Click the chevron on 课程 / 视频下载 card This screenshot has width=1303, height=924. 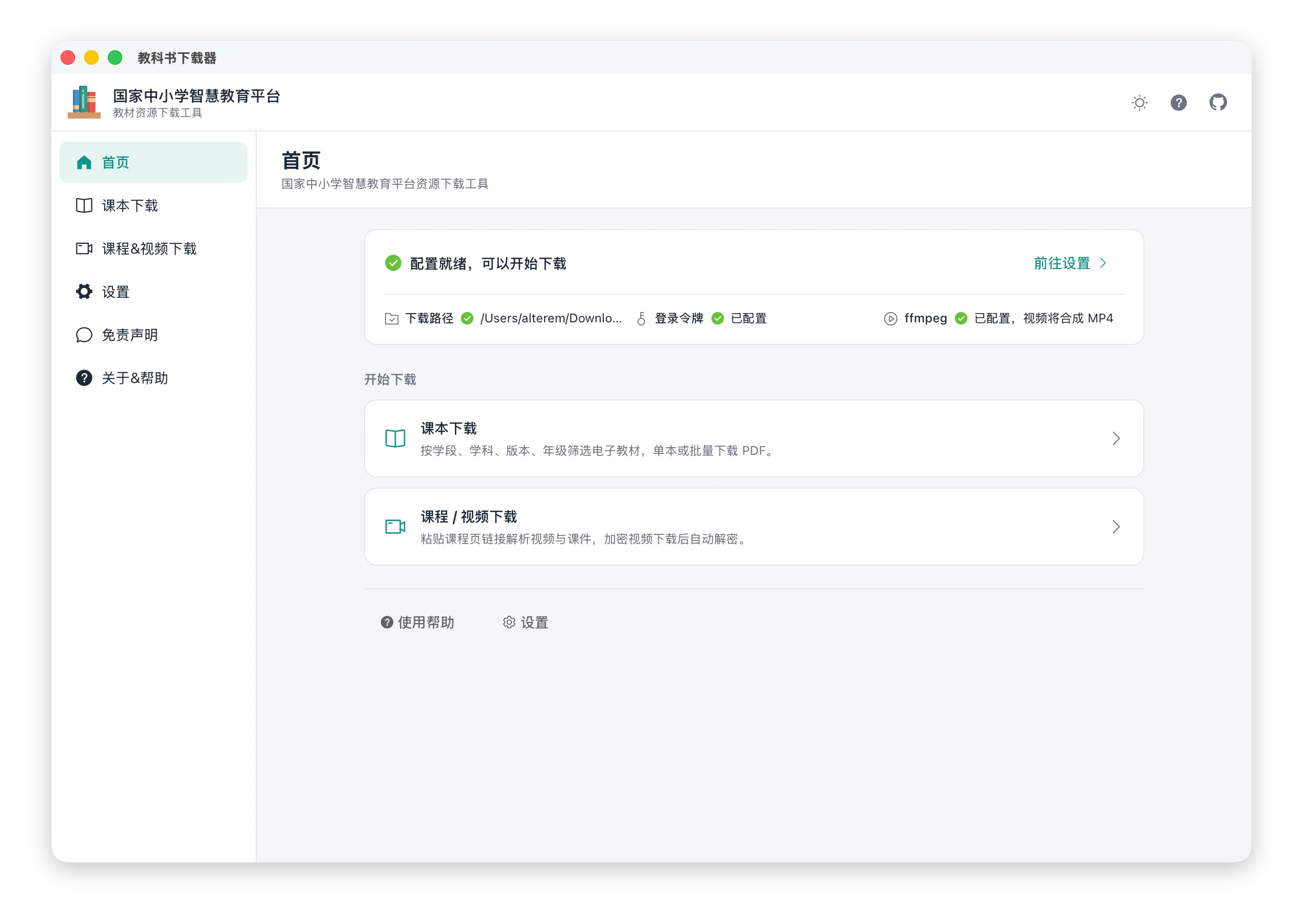(1116, 527)
